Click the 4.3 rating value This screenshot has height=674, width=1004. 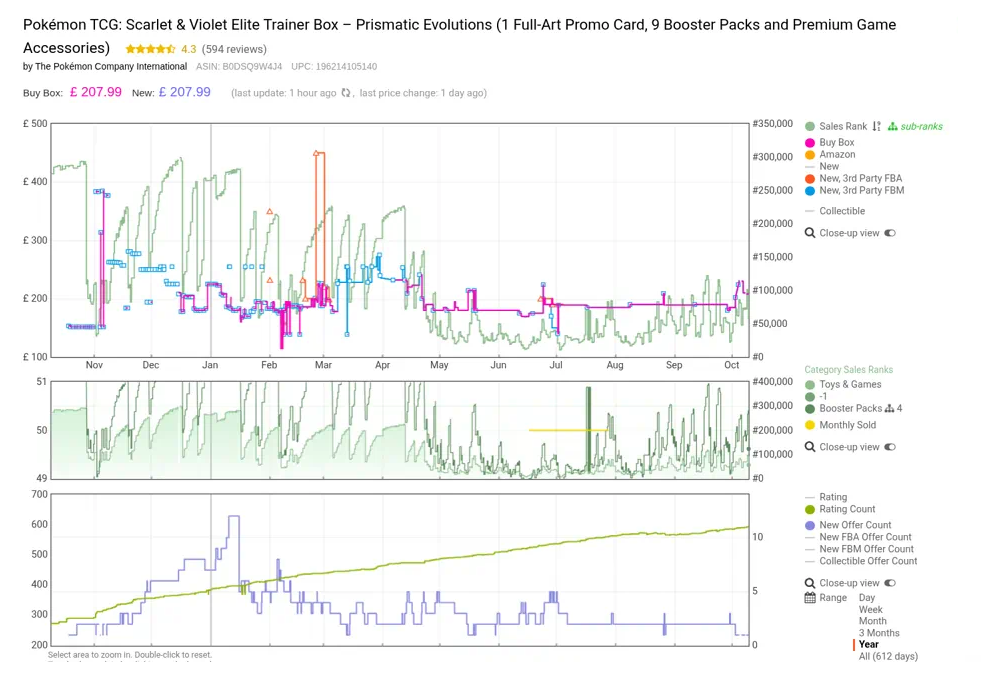[188, 49]
